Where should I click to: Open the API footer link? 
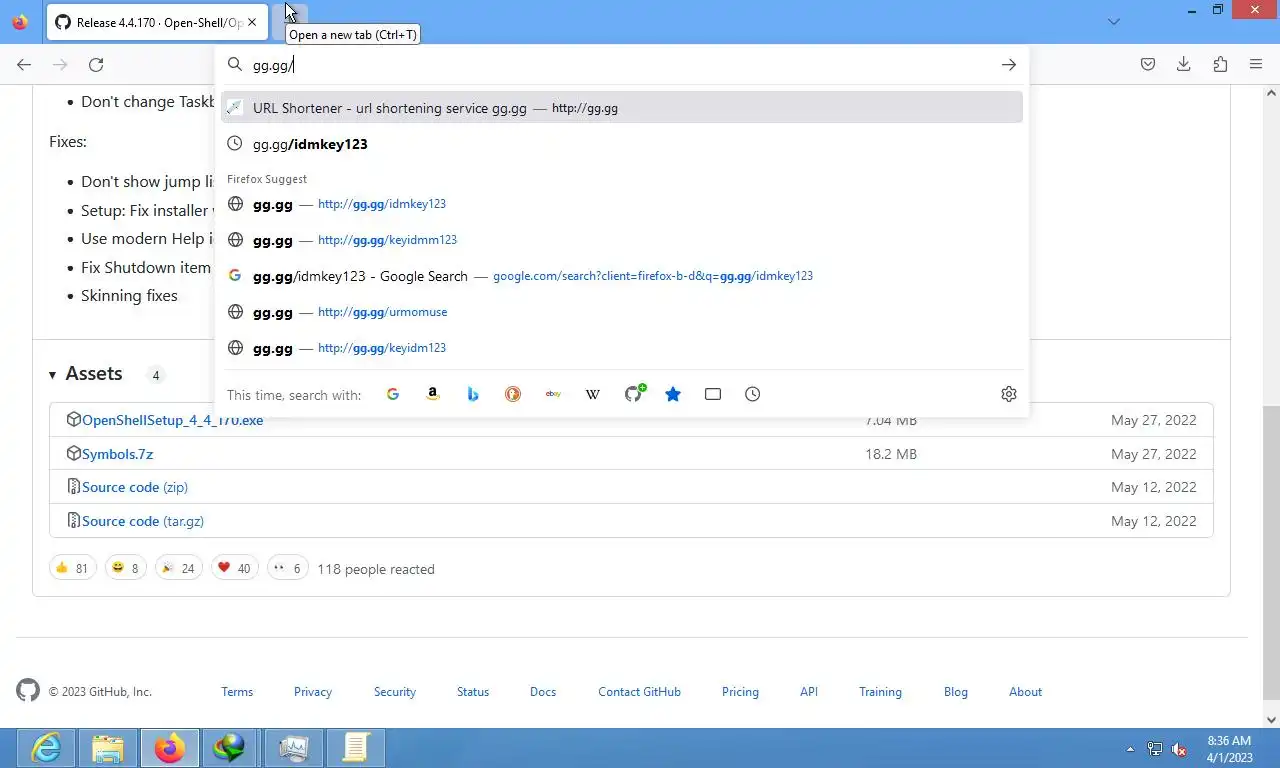point(809,692)
